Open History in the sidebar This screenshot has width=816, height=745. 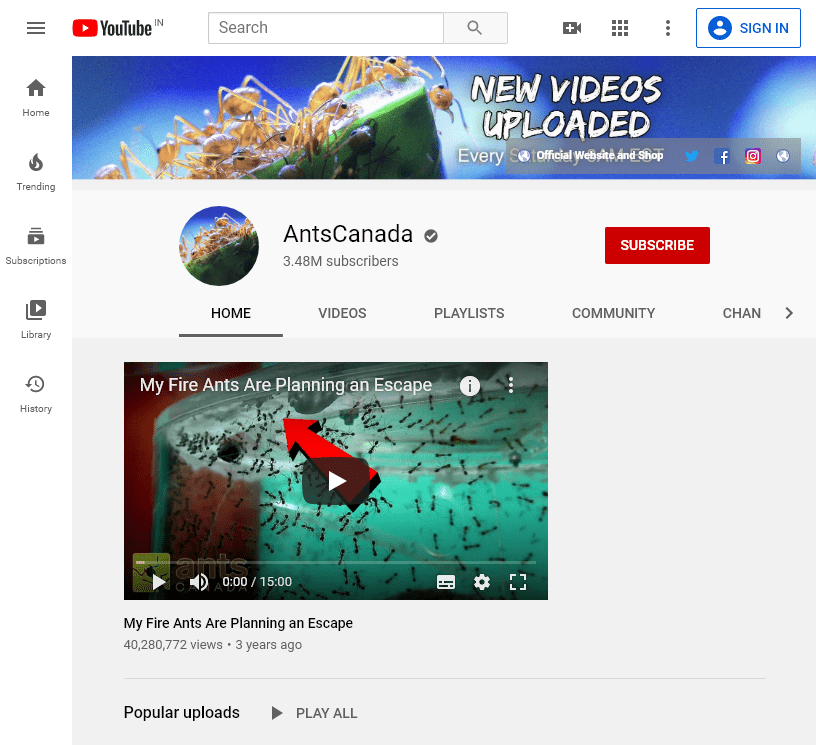[x=36, y=394]
